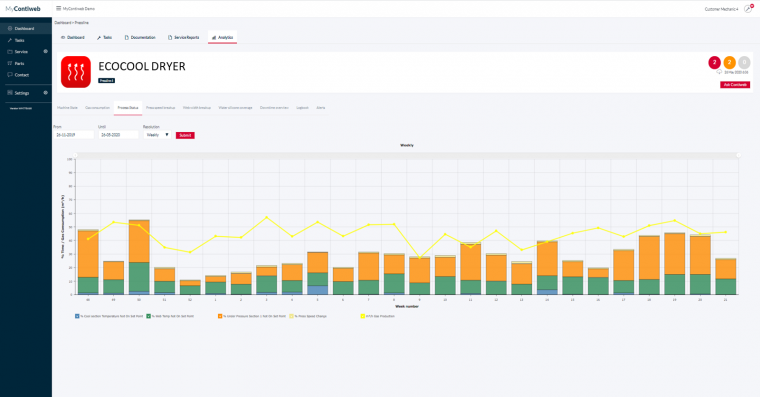Open the user notification icon at top right

(x=748, y=9)
